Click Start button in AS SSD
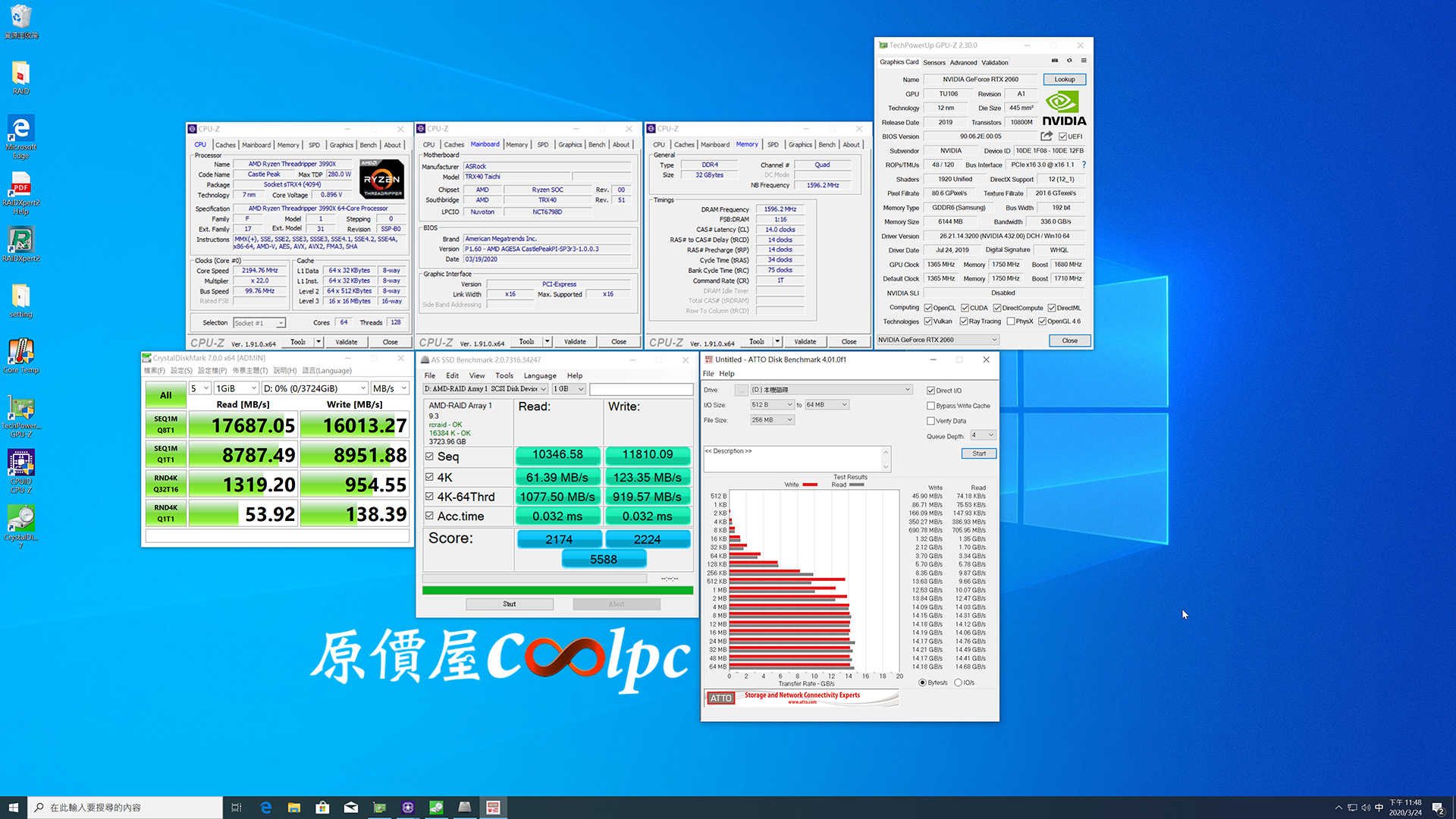This screenshot has height=819, width=1456. tap(510, 604)
